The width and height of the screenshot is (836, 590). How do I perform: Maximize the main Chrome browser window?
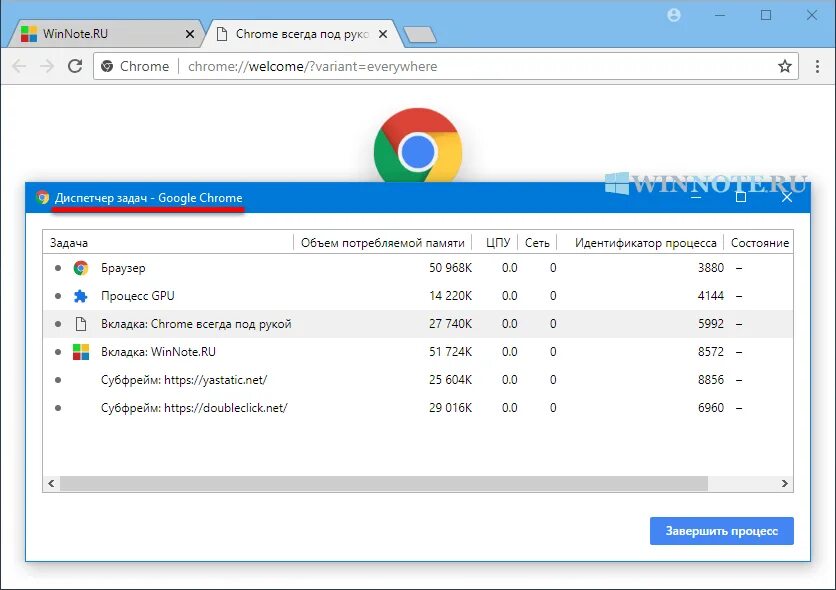[x=766, y=15]
